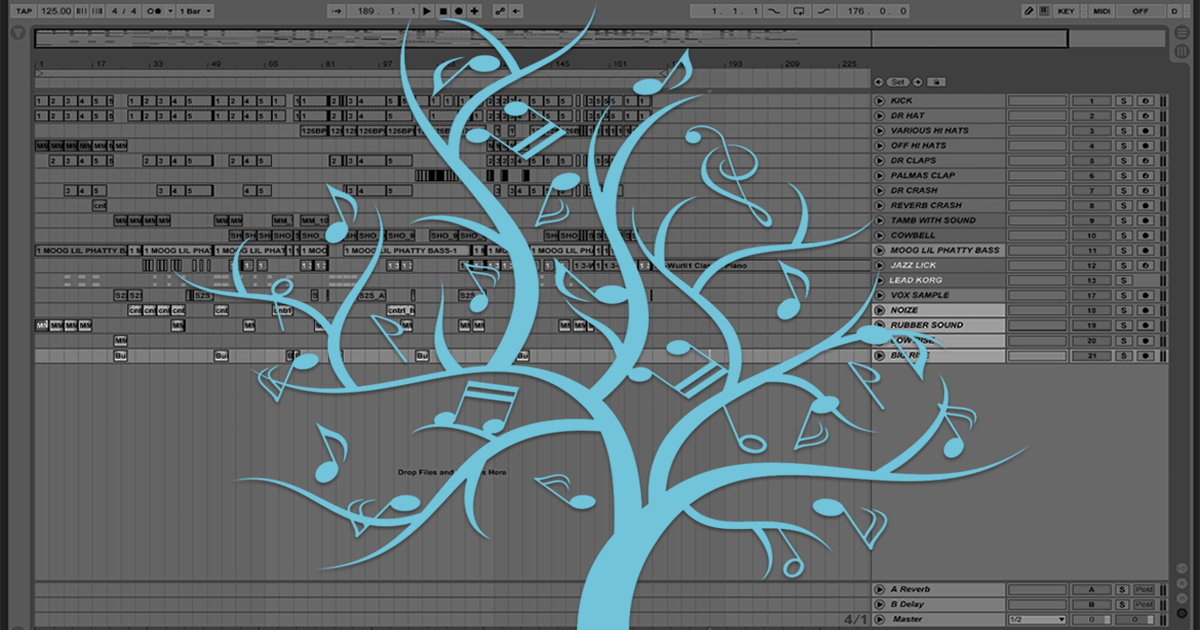The height and width of the screenshot is (630, 1200).
Task: Open the browser with the triangle icon
Action: 16,33
